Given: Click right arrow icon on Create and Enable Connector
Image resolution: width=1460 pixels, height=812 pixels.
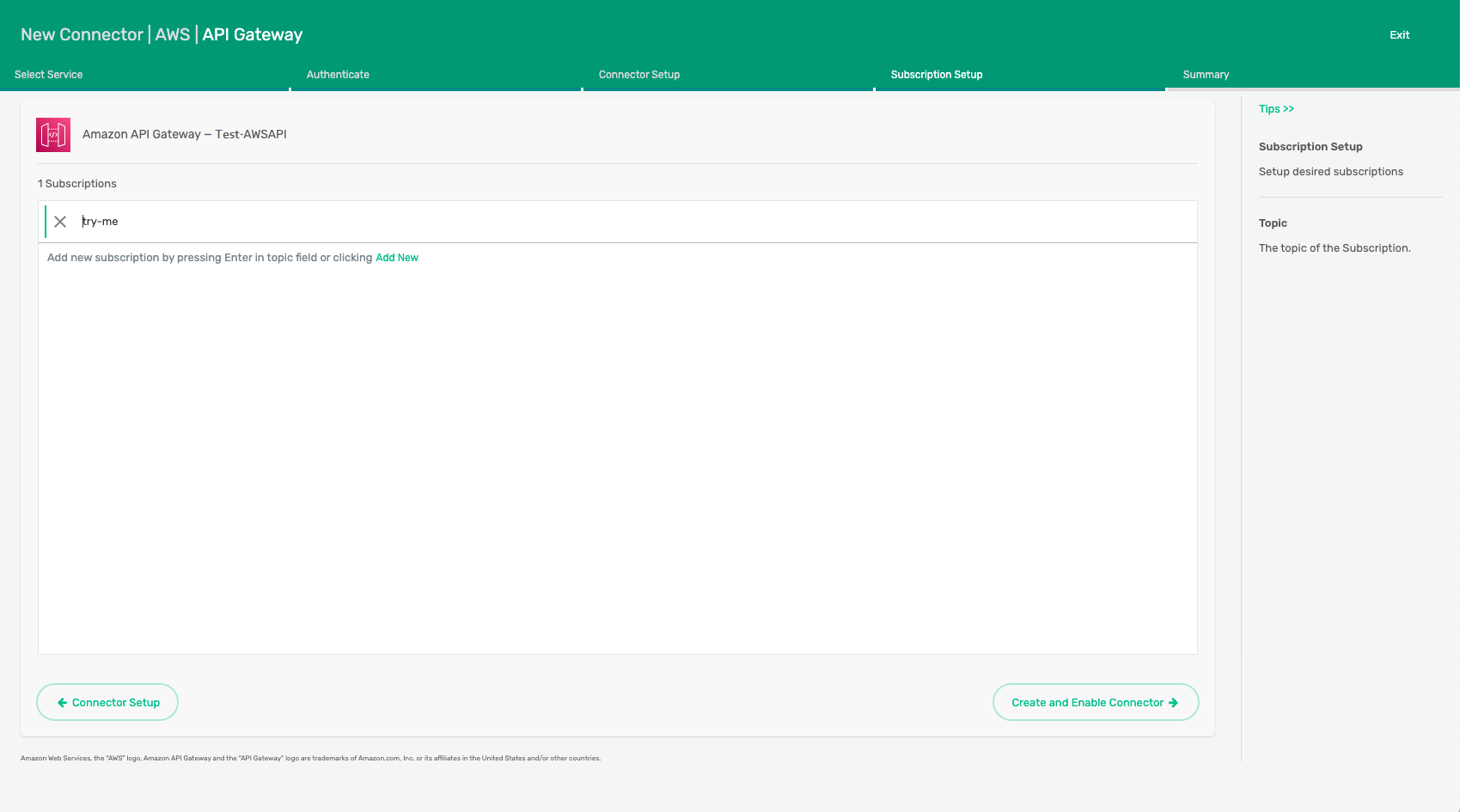Looking at the screenshot, I should 1173,703.
